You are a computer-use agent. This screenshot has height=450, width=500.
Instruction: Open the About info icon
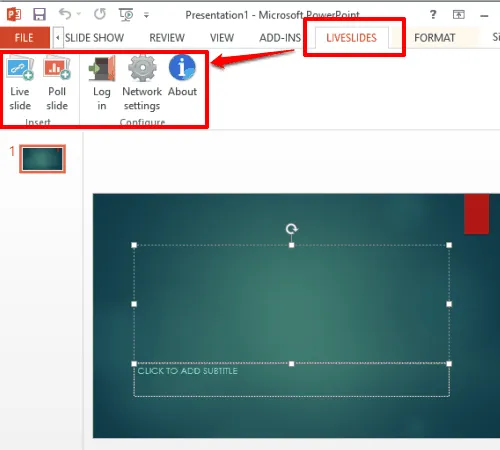(x=182, y=76)
